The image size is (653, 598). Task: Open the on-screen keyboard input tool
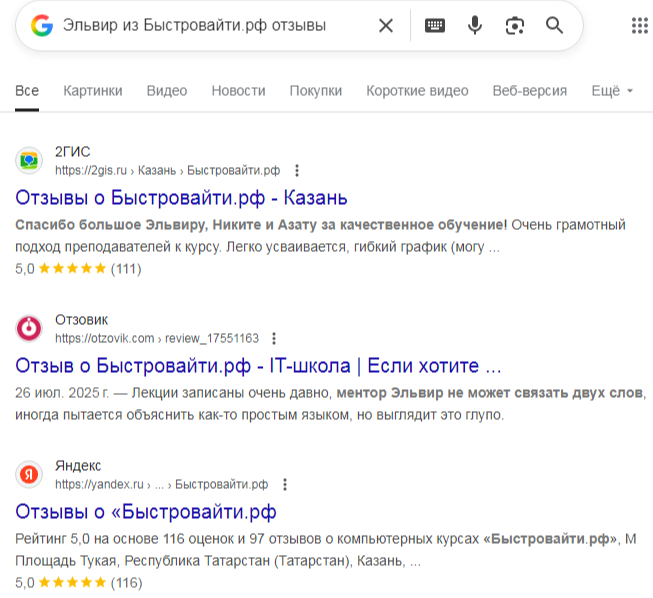click(x=435, y=25)
